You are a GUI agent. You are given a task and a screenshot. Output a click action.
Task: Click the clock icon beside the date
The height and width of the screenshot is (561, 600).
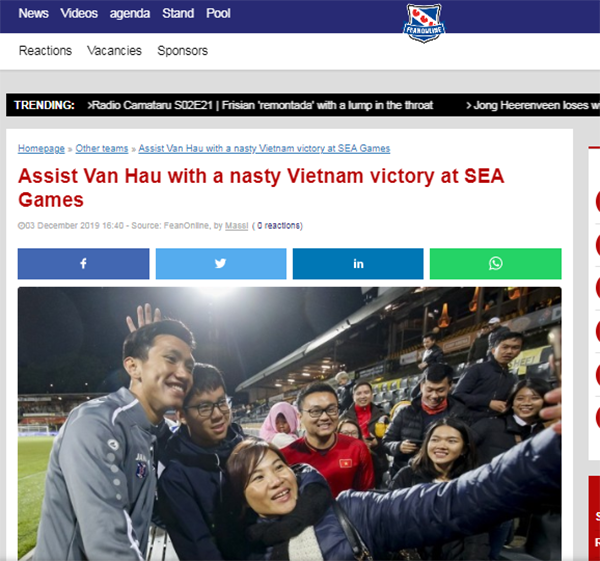coord(21,226)
